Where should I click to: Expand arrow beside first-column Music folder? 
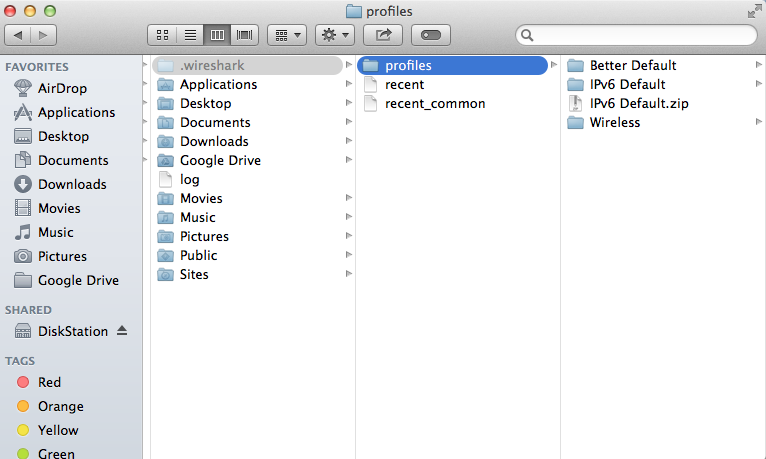(349, 216)
